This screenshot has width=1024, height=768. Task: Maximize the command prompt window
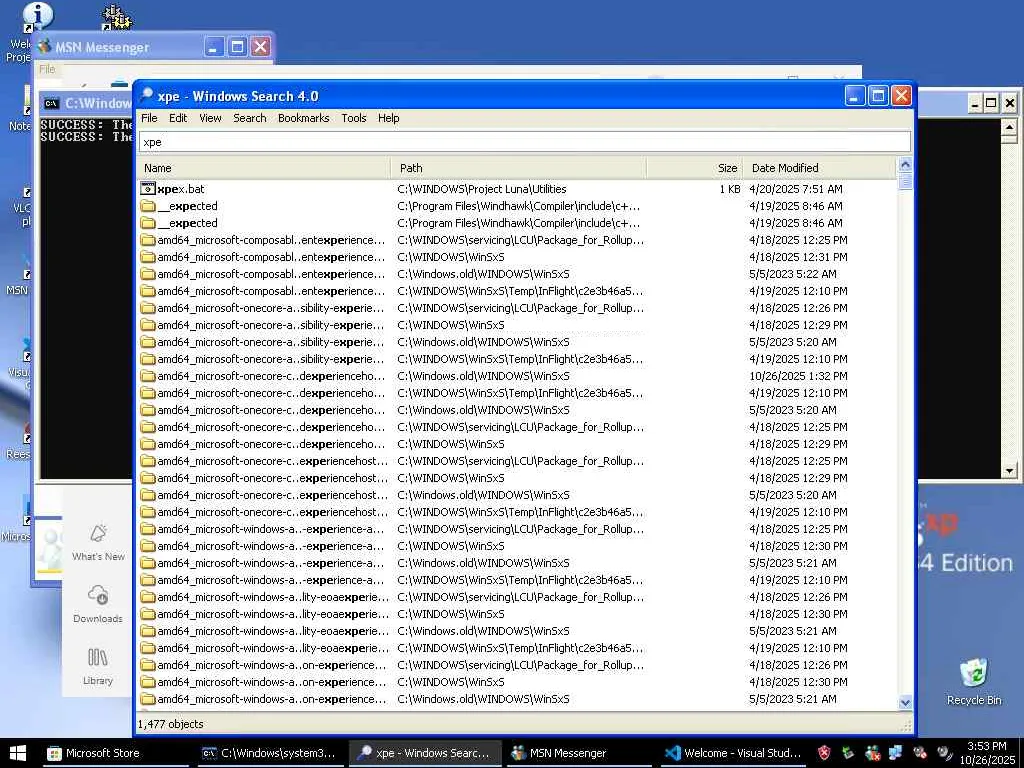[991, 103]
